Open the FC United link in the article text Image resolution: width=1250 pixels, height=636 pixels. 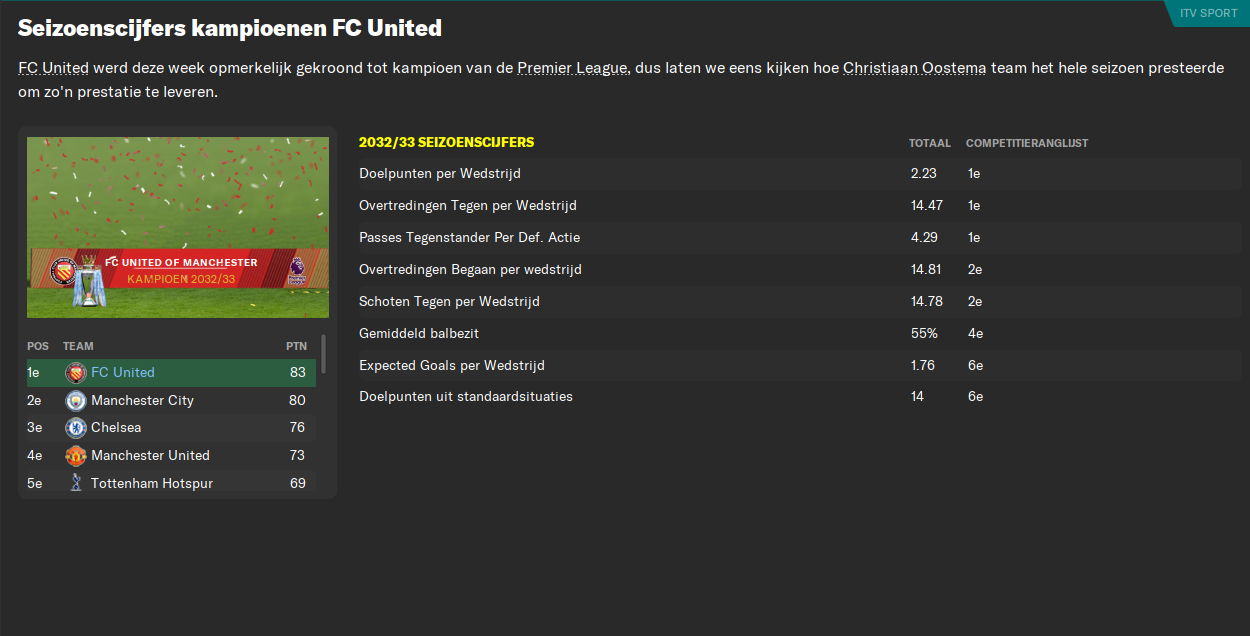[x=53, y=68]
